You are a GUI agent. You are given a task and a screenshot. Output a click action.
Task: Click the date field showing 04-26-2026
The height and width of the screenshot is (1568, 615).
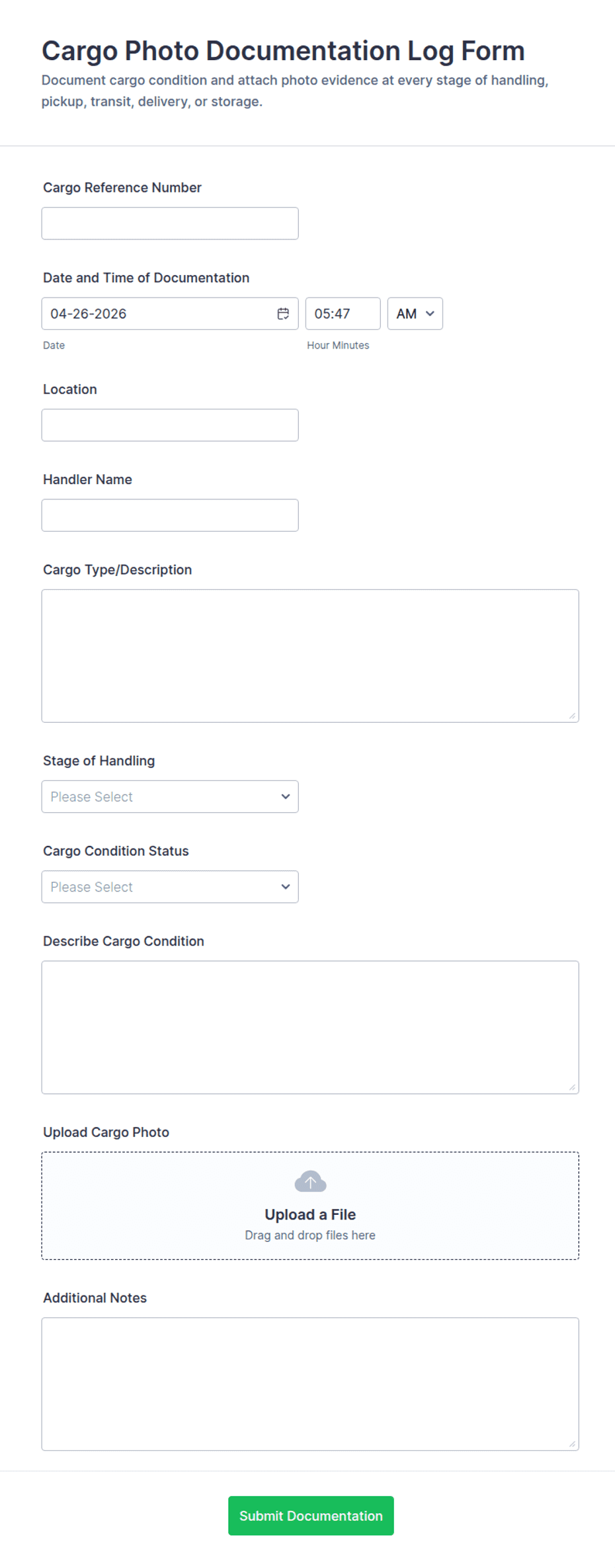[159, 313]
